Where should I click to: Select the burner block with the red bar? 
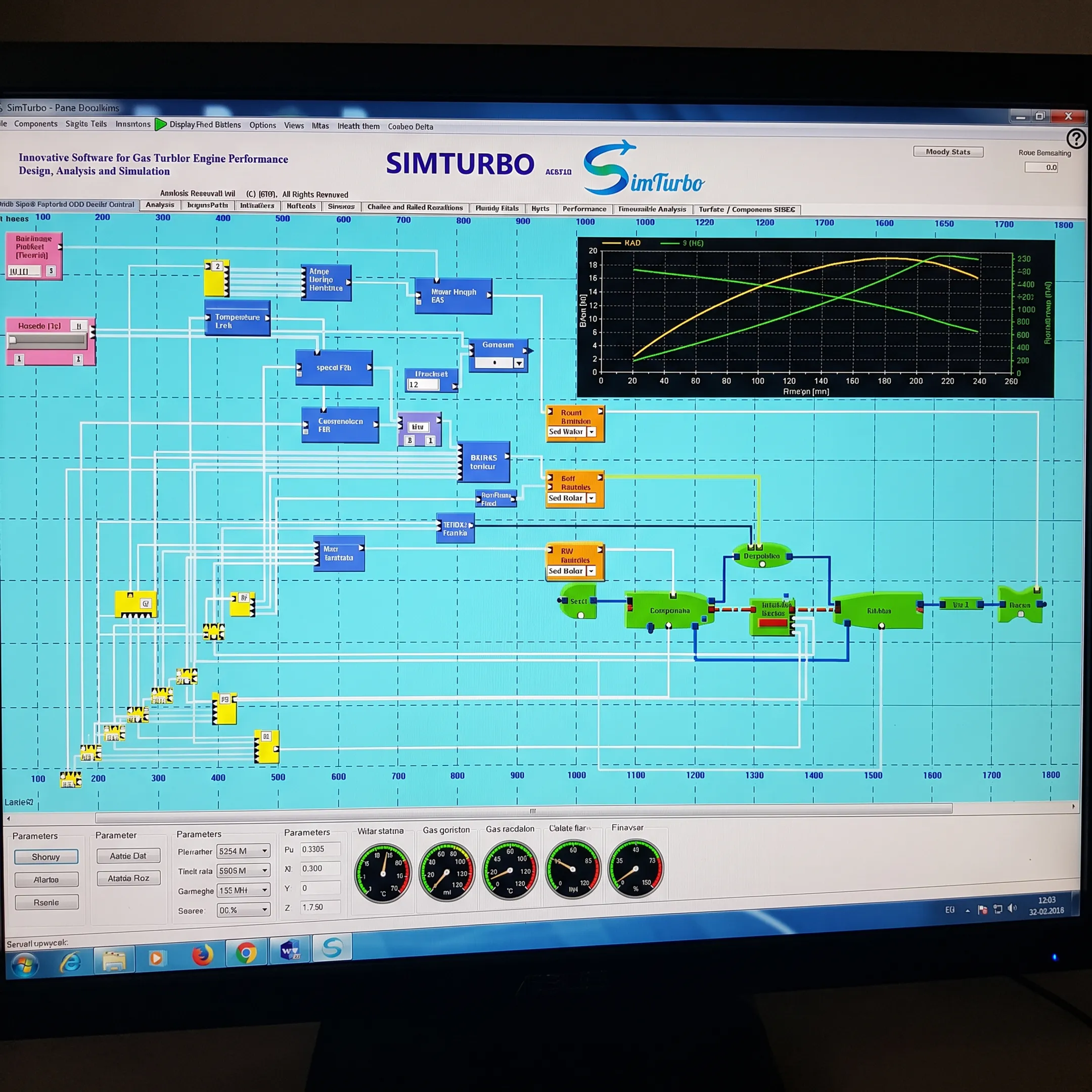pyautogui.click(x=772, y=617)
